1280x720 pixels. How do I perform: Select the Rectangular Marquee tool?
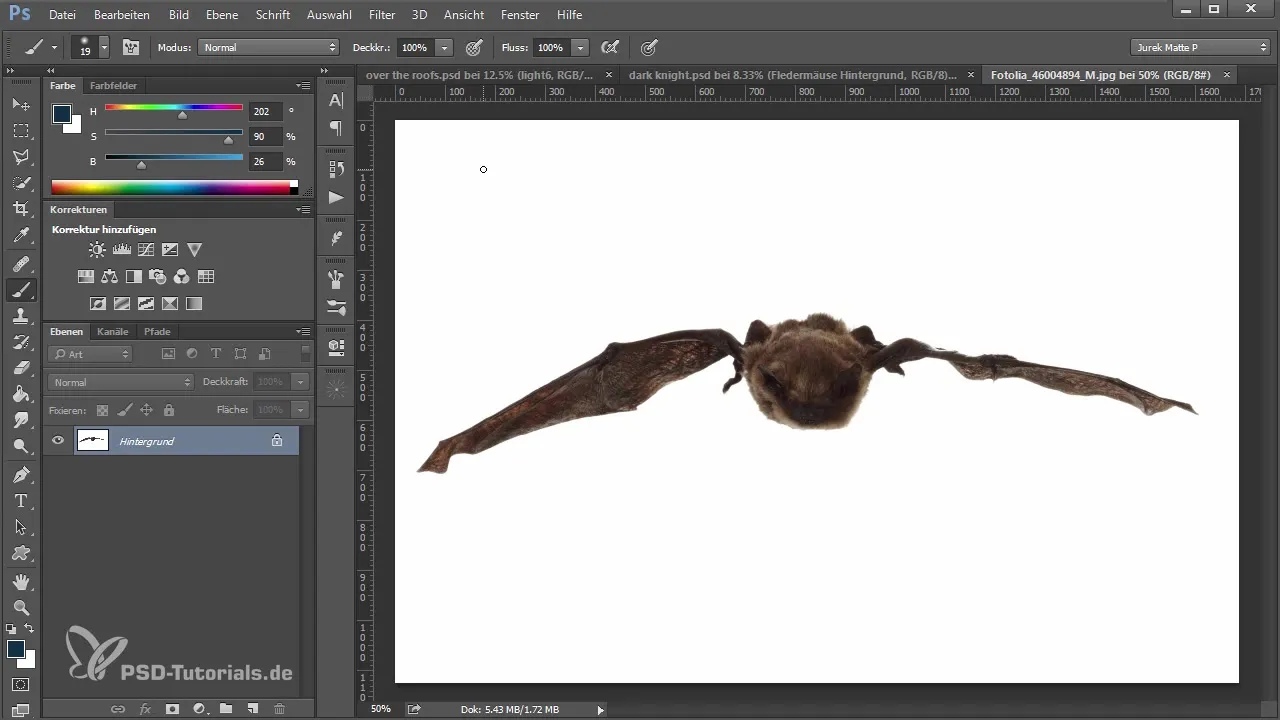pos(20,131)
